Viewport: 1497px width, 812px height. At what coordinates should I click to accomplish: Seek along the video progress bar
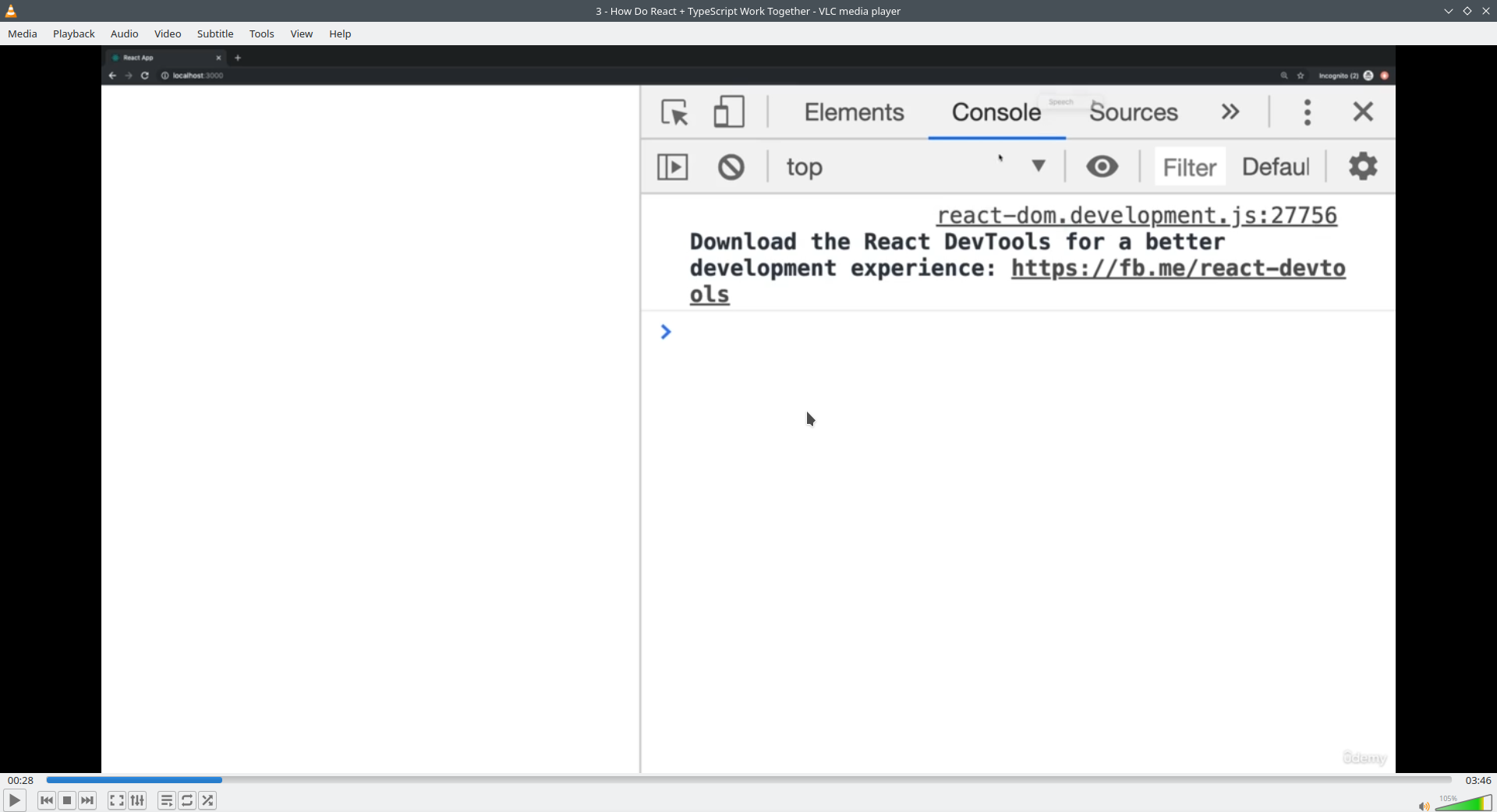[x=748, y=780]
